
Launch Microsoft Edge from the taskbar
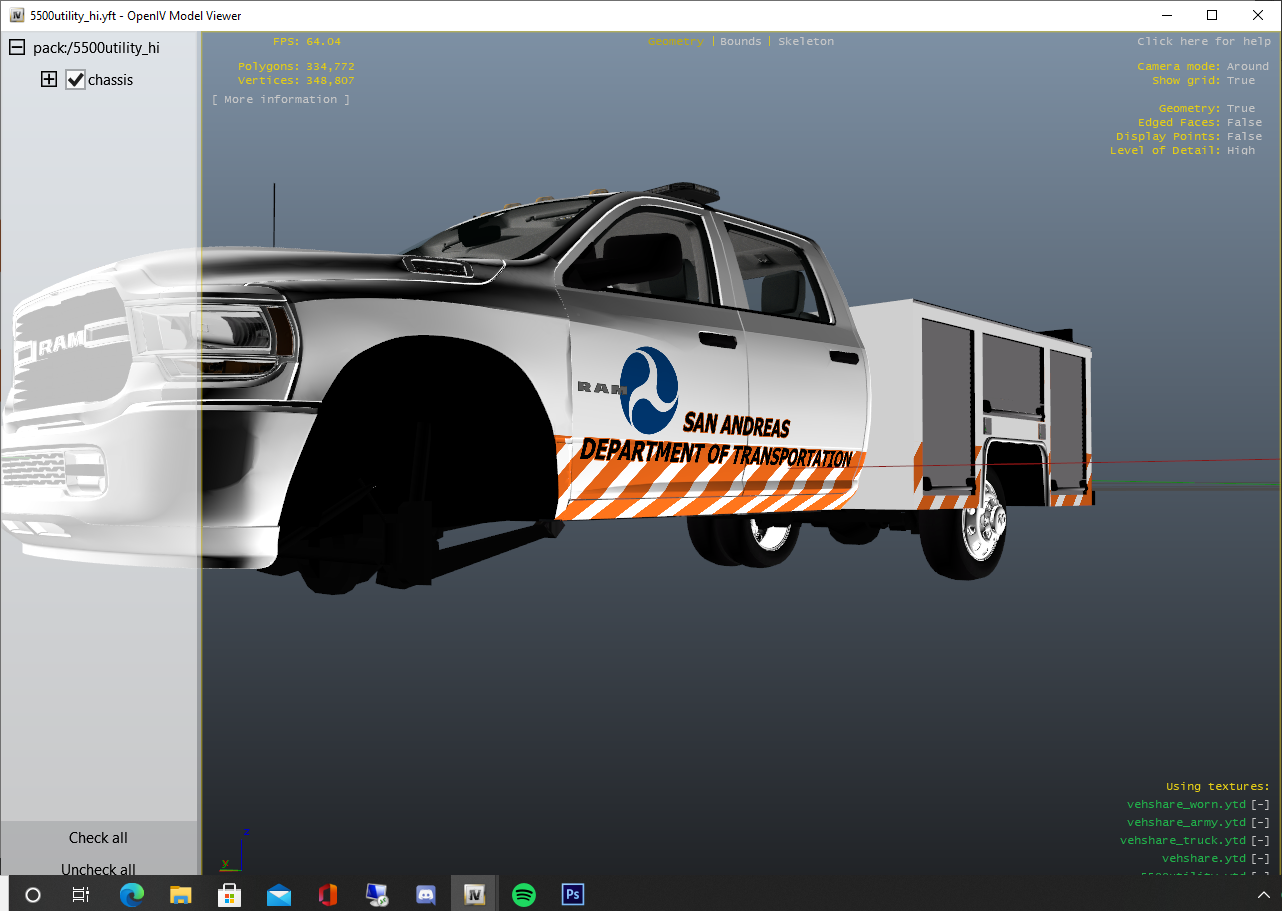(x=132, y=894)
